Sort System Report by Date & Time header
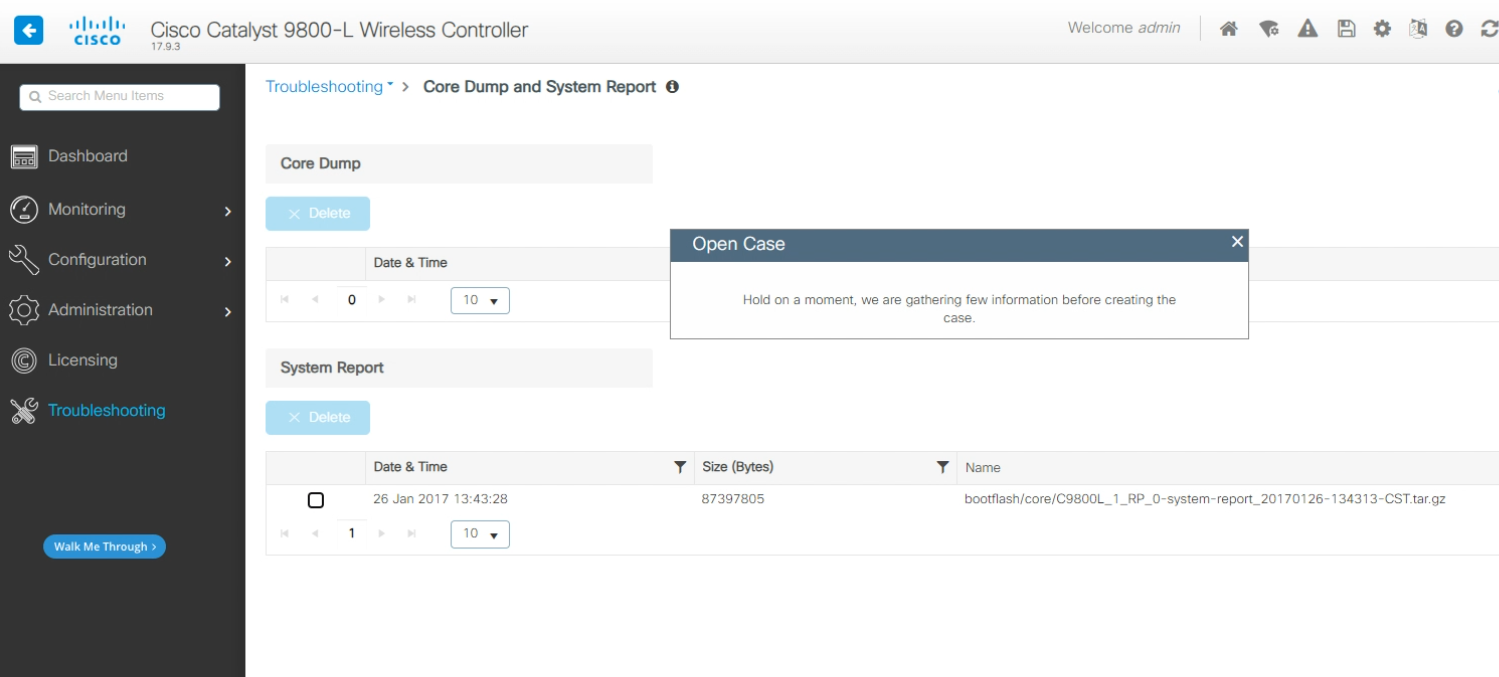1499x677 pixels. coord(410,467)
